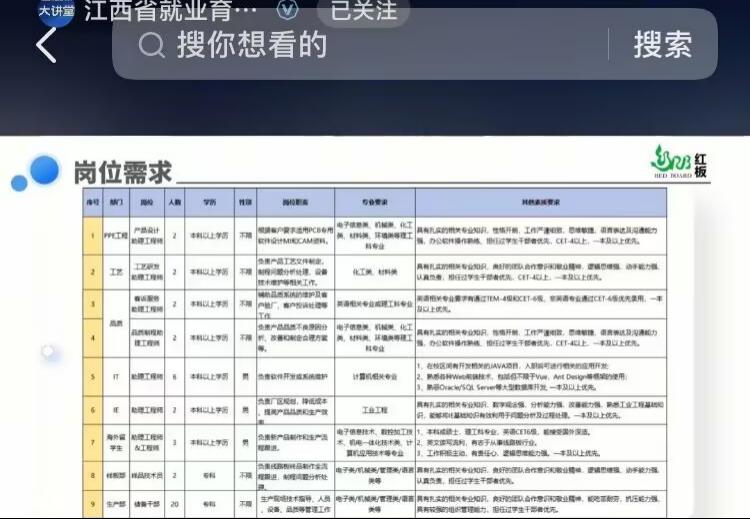Select the PPE工程 department row
Image resolution: width=750 pixels, height=519 pixels.
(x=116, y=234)
